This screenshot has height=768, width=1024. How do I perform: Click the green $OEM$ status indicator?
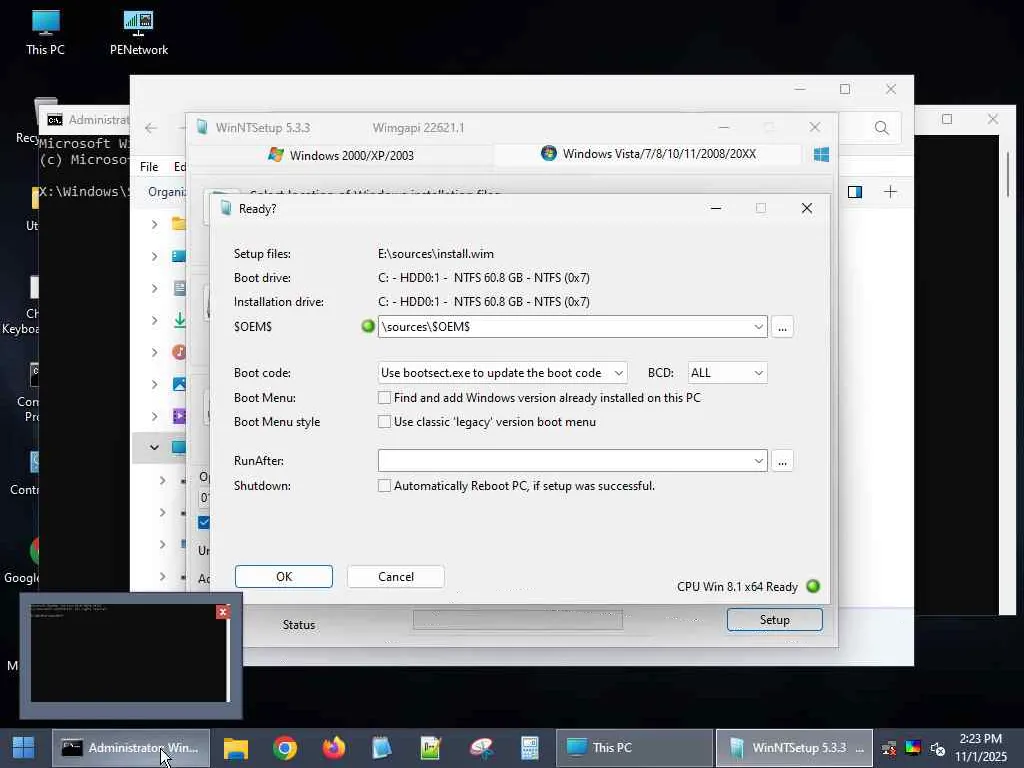(368, 326)
